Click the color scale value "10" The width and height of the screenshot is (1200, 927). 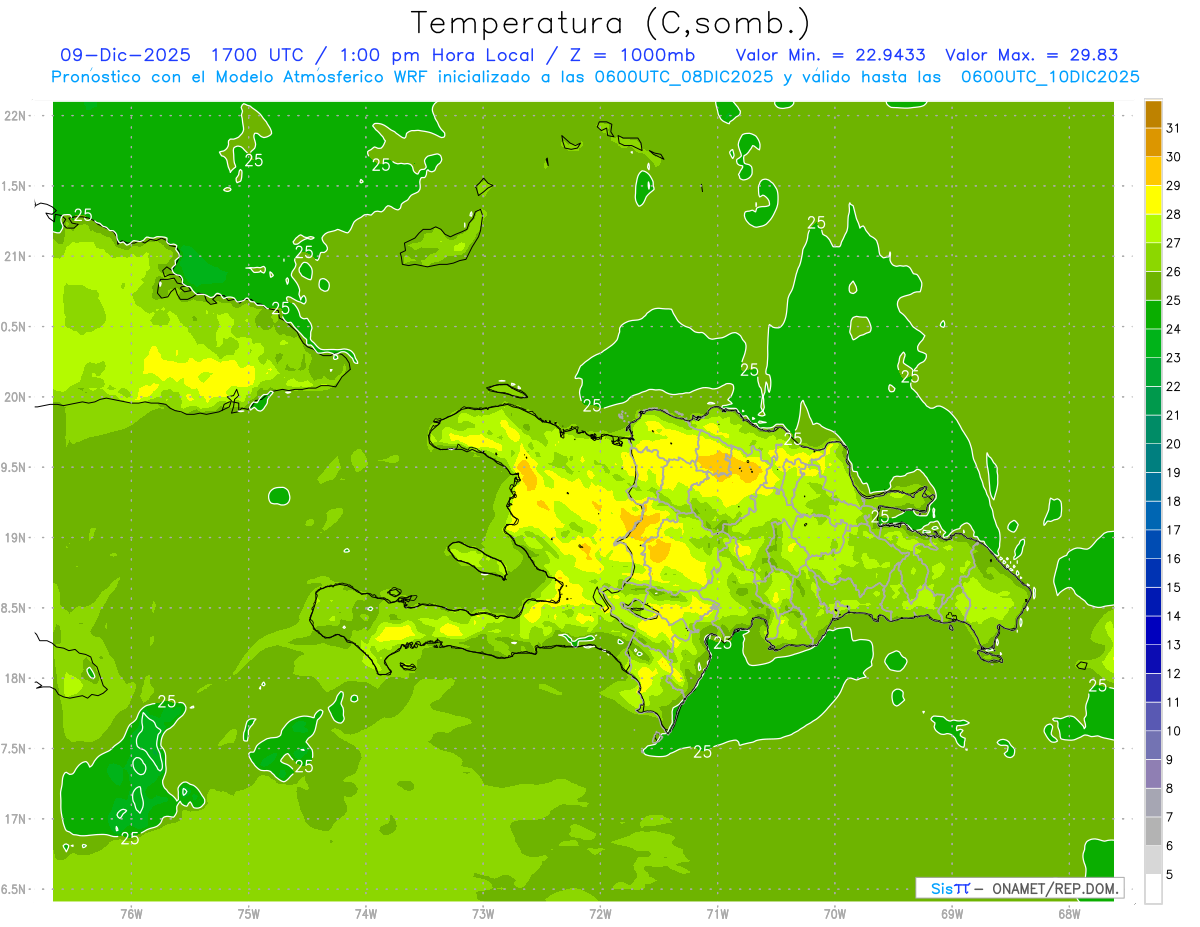tap(1173, 731)
